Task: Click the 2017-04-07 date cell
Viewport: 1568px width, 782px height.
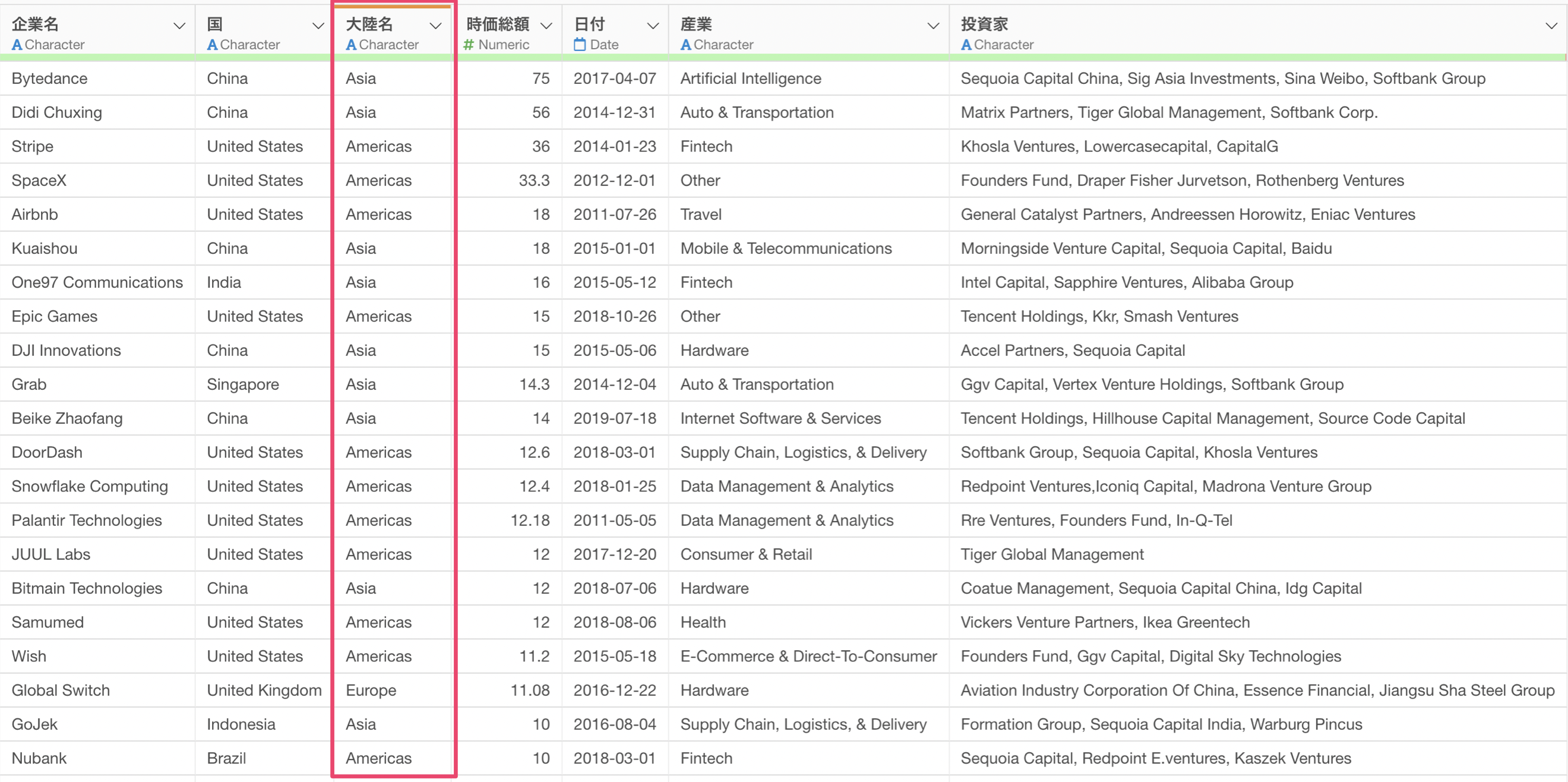Action: tap(615, 78)
